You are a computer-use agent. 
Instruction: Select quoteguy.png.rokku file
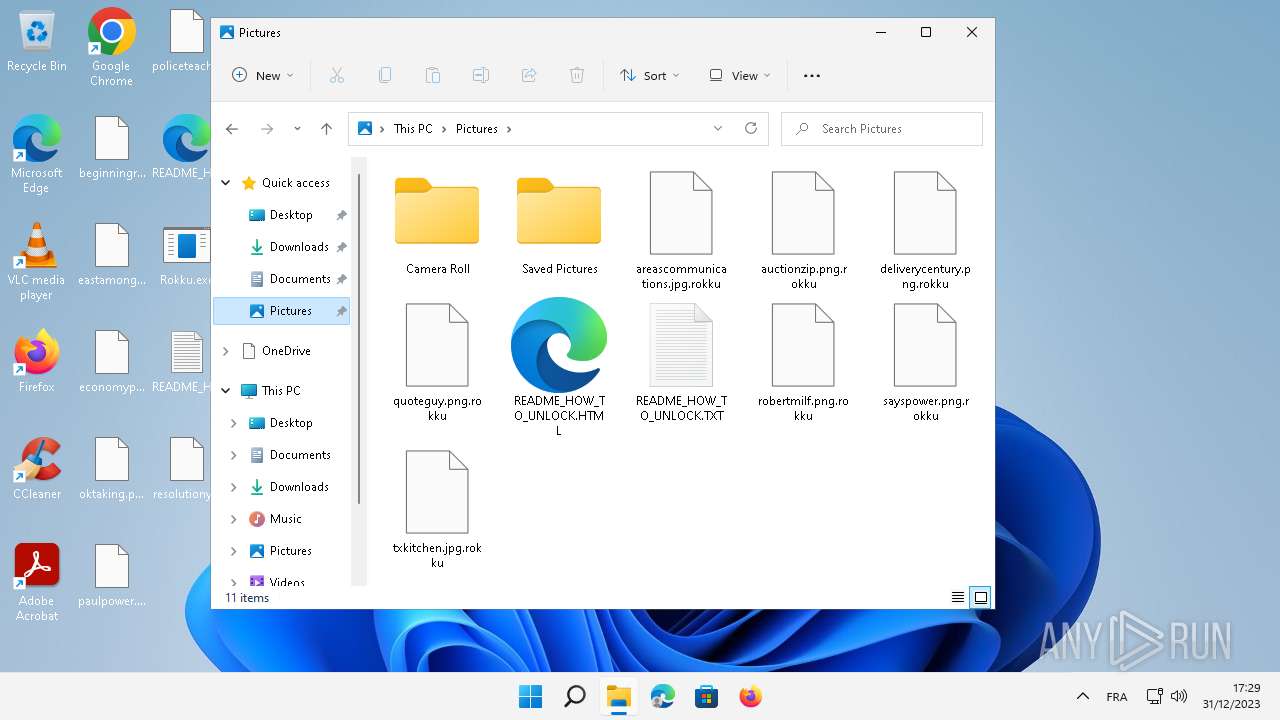point(437,362)
